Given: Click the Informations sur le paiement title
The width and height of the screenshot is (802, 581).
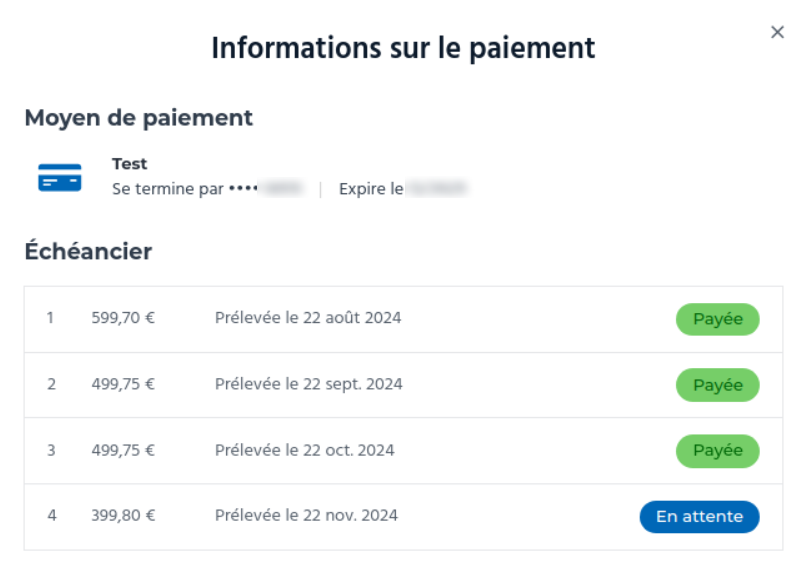Looking at the screenshot, I should (x=403, y=49).
